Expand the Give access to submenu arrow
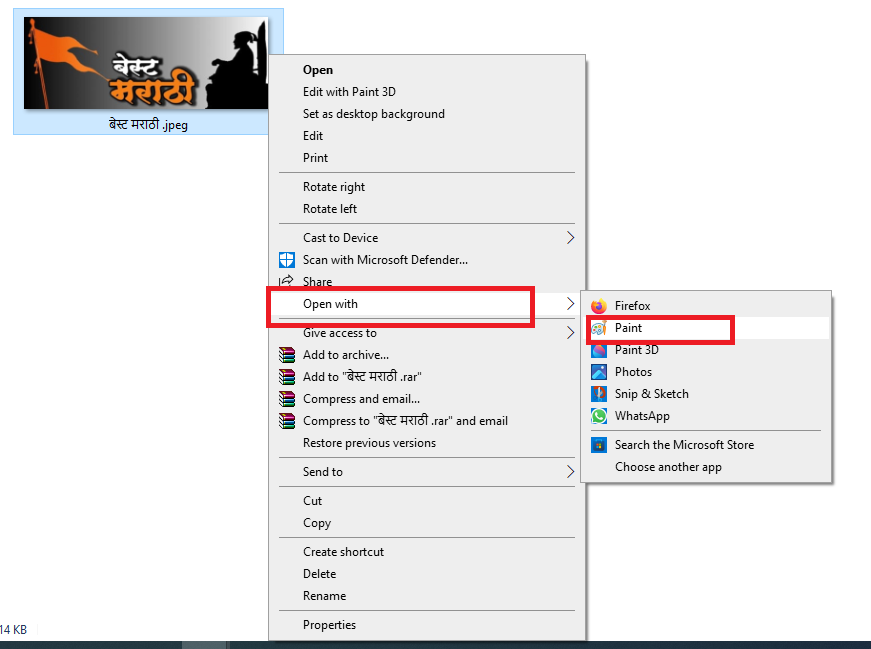Screen dimensions: 871x649 point(570,333)
